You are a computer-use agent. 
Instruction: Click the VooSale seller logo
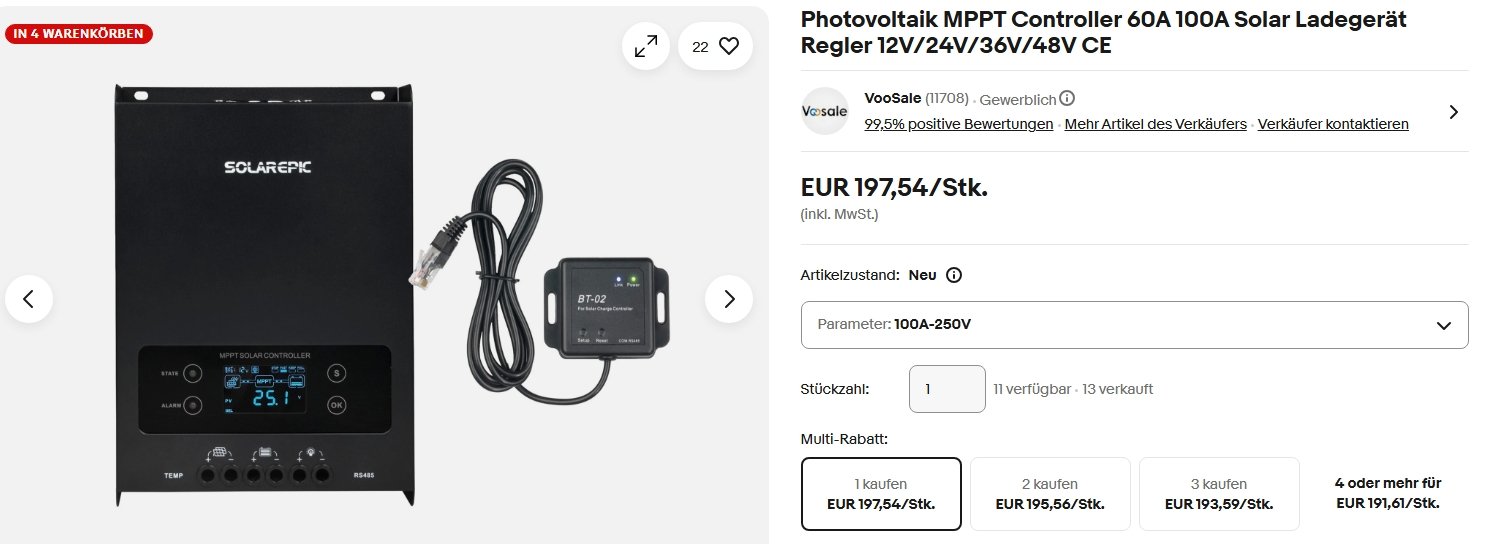click(825, 111)
